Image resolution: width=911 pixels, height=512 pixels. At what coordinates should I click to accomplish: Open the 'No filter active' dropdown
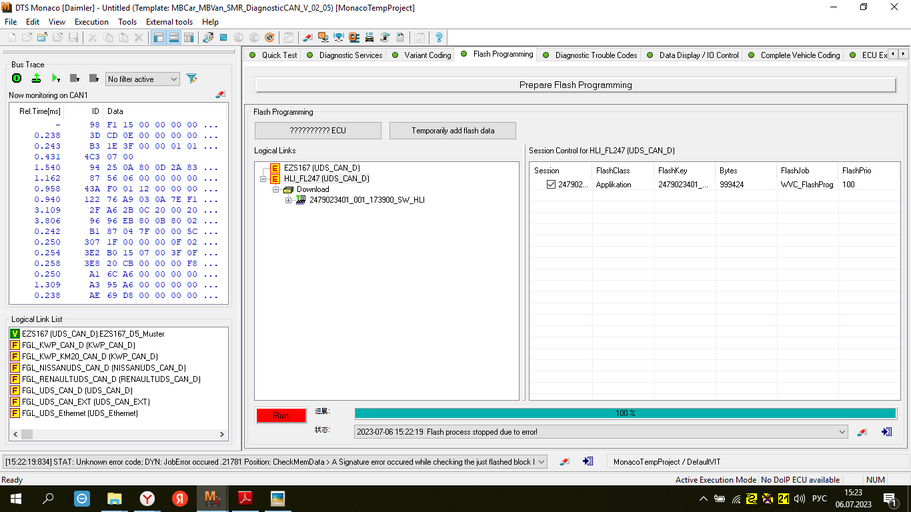click(142, 79)
